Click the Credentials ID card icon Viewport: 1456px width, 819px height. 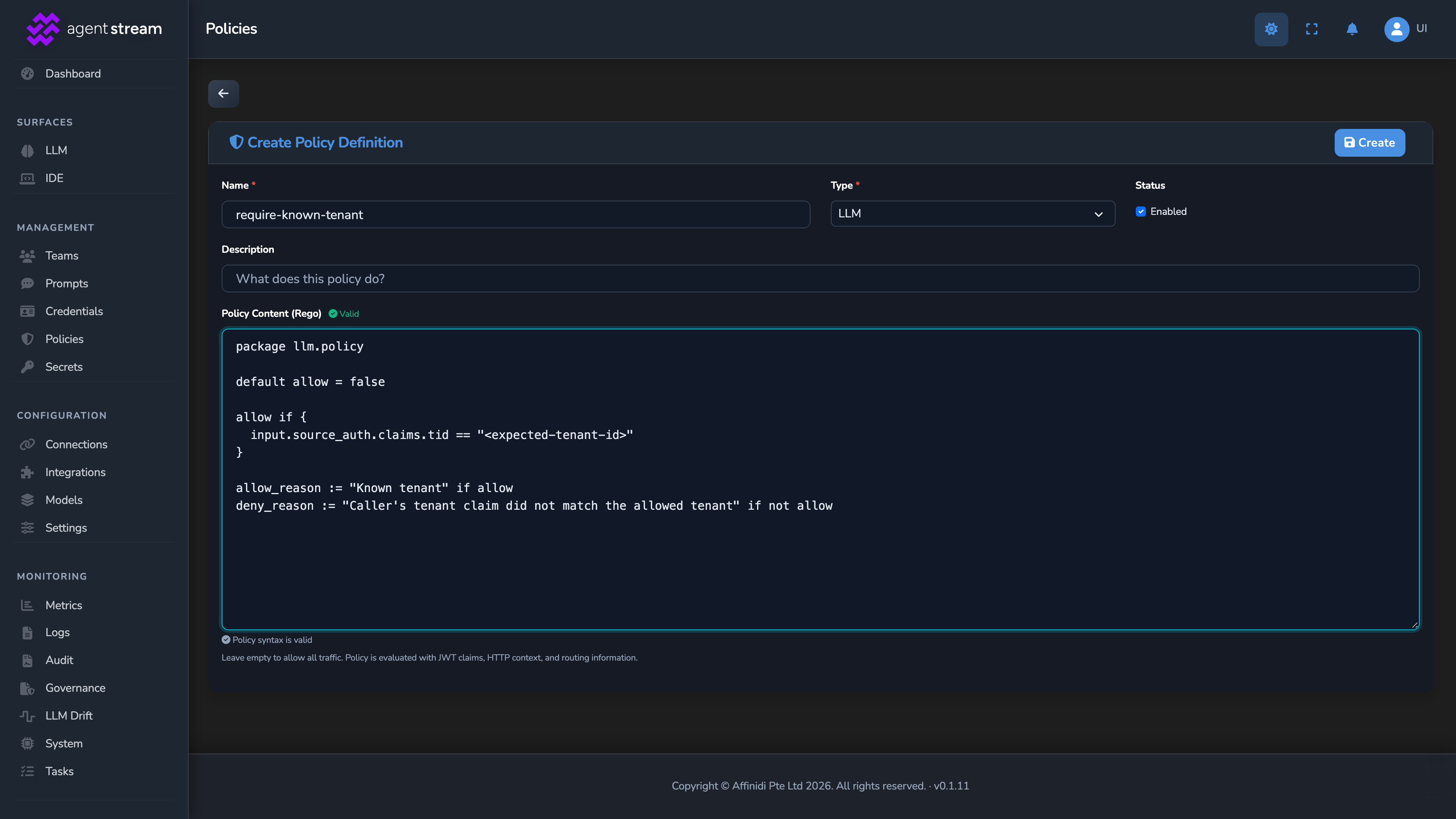point(27,311)
